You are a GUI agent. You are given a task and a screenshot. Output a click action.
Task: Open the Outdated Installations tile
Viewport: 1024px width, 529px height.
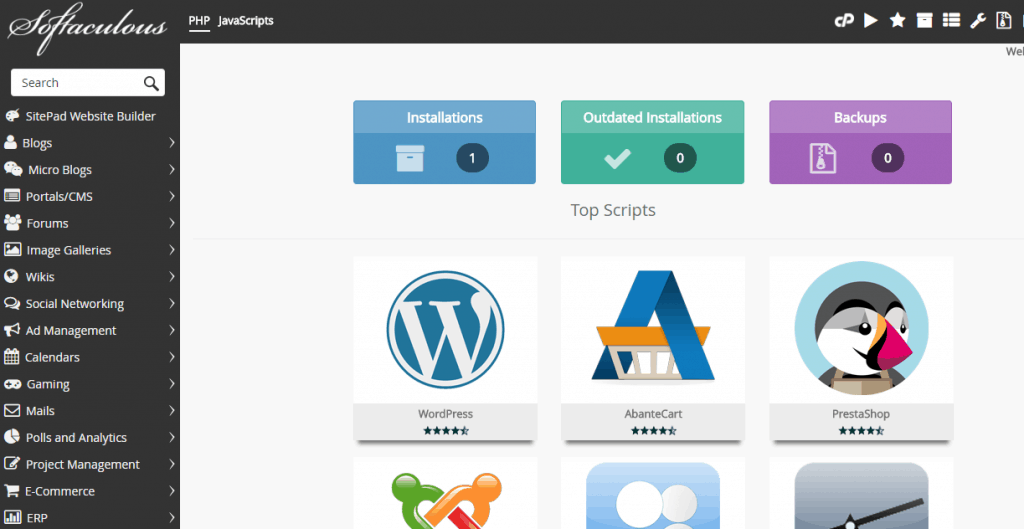point(652,142)
